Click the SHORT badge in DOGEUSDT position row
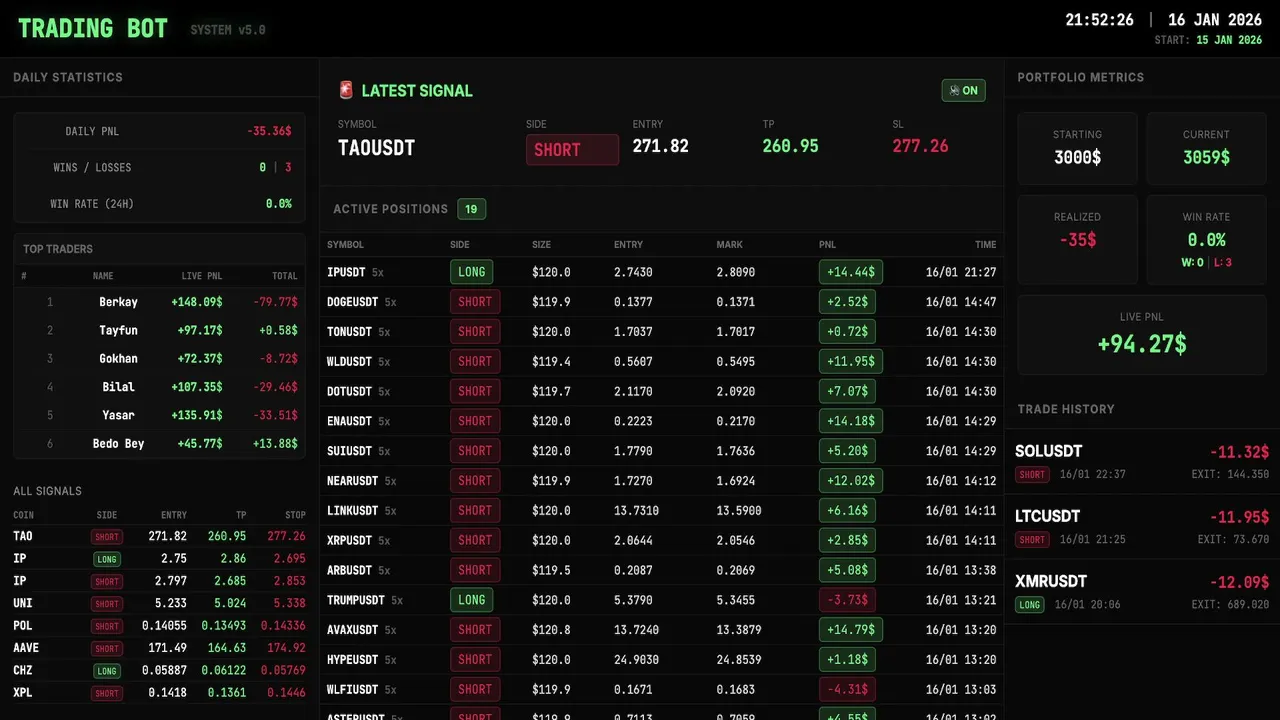 pos(475,302)
